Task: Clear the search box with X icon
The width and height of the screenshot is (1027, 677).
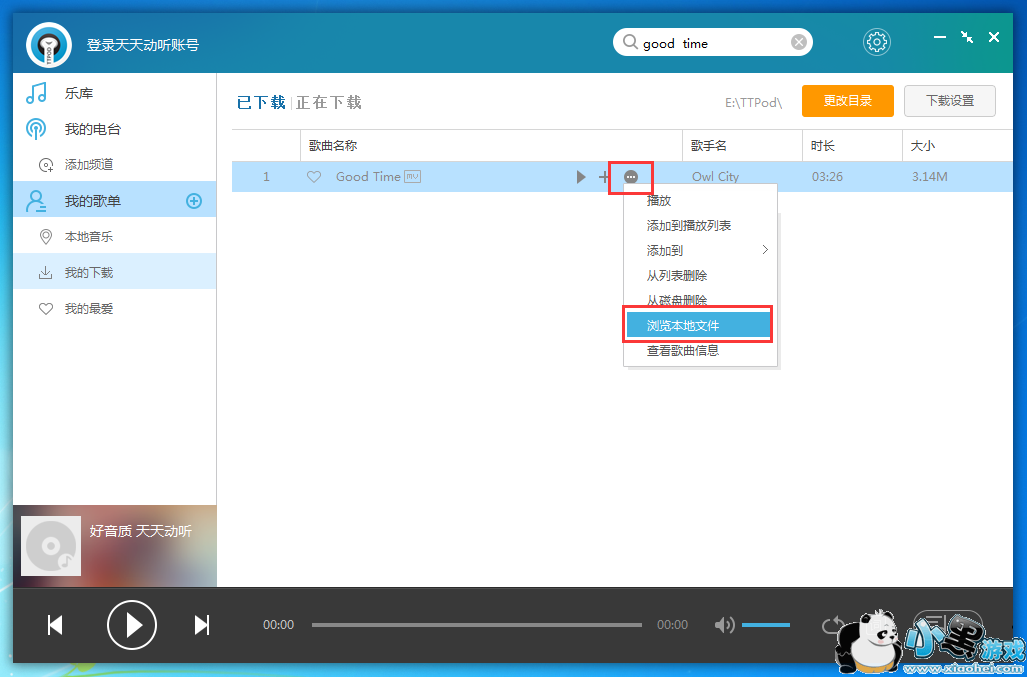Action: pyautogui.click(x=798, y=43)
